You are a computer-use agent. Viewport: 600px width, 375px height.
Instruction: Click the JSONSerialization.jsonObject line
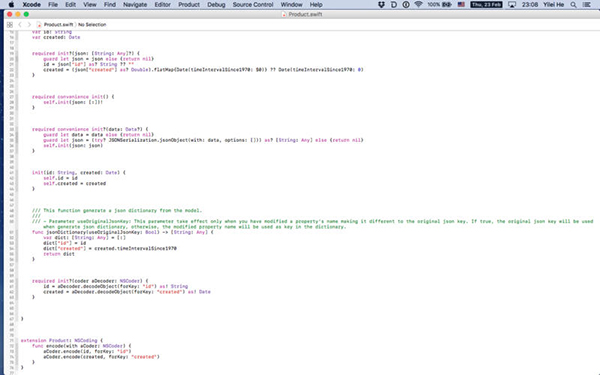click(203, 140)
